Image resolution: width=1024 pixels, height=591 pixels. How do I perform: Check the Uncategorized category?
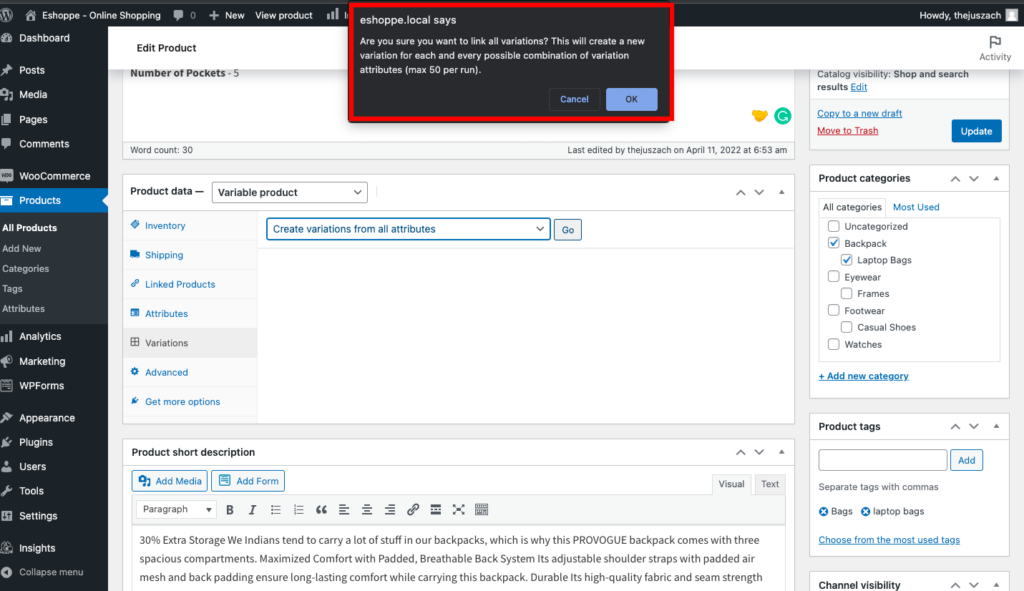pyautogui.click(x=833, y=226)
